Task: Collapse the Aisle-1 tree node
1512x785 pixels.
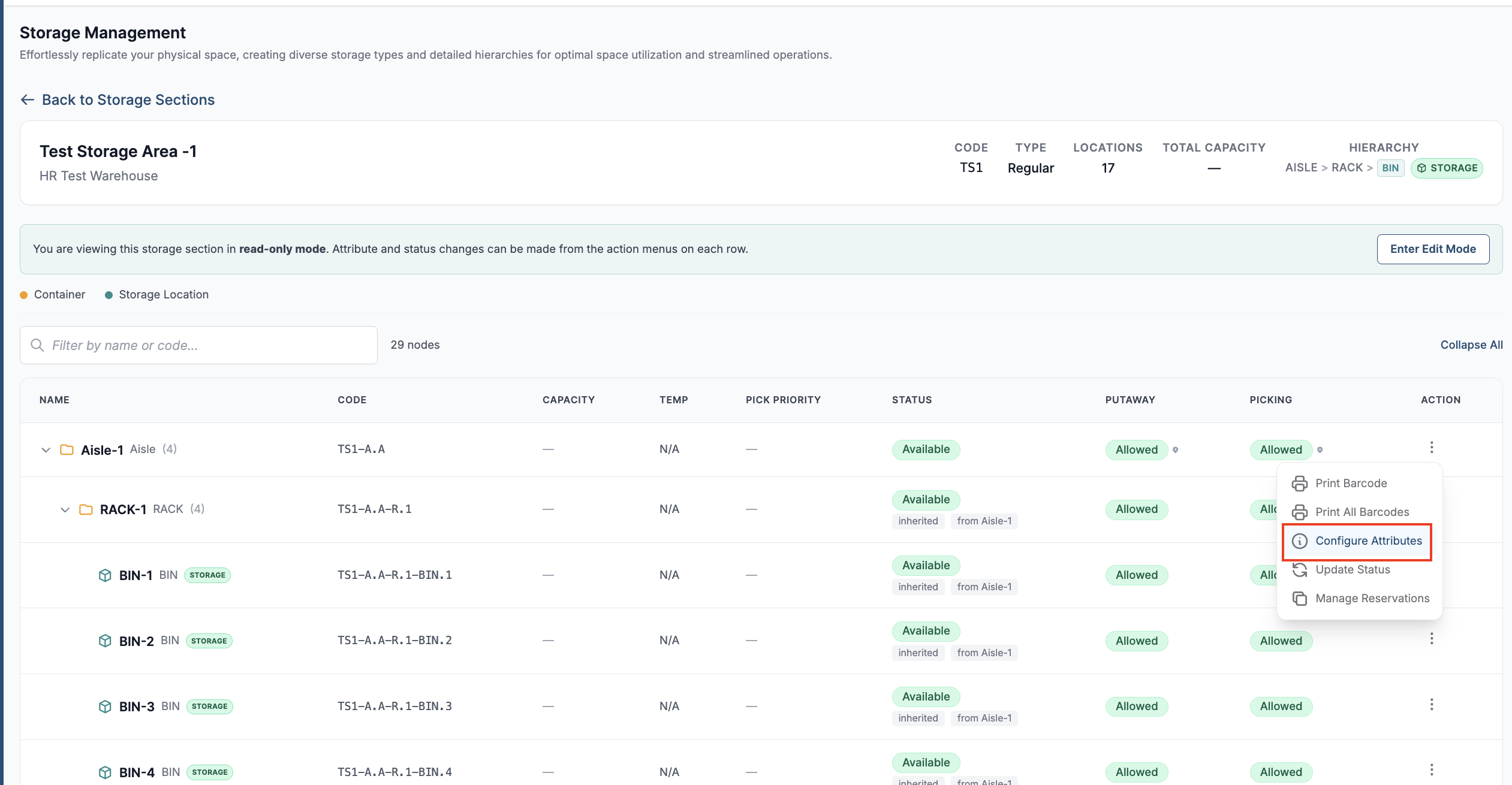Action: (46, 450)
